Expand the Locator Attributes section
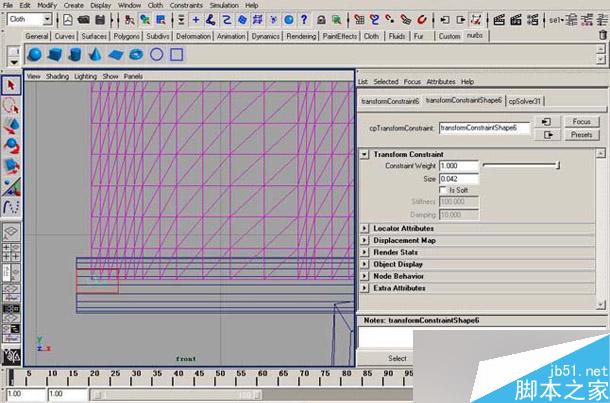 pyautogui.click(x=364, y=228)
